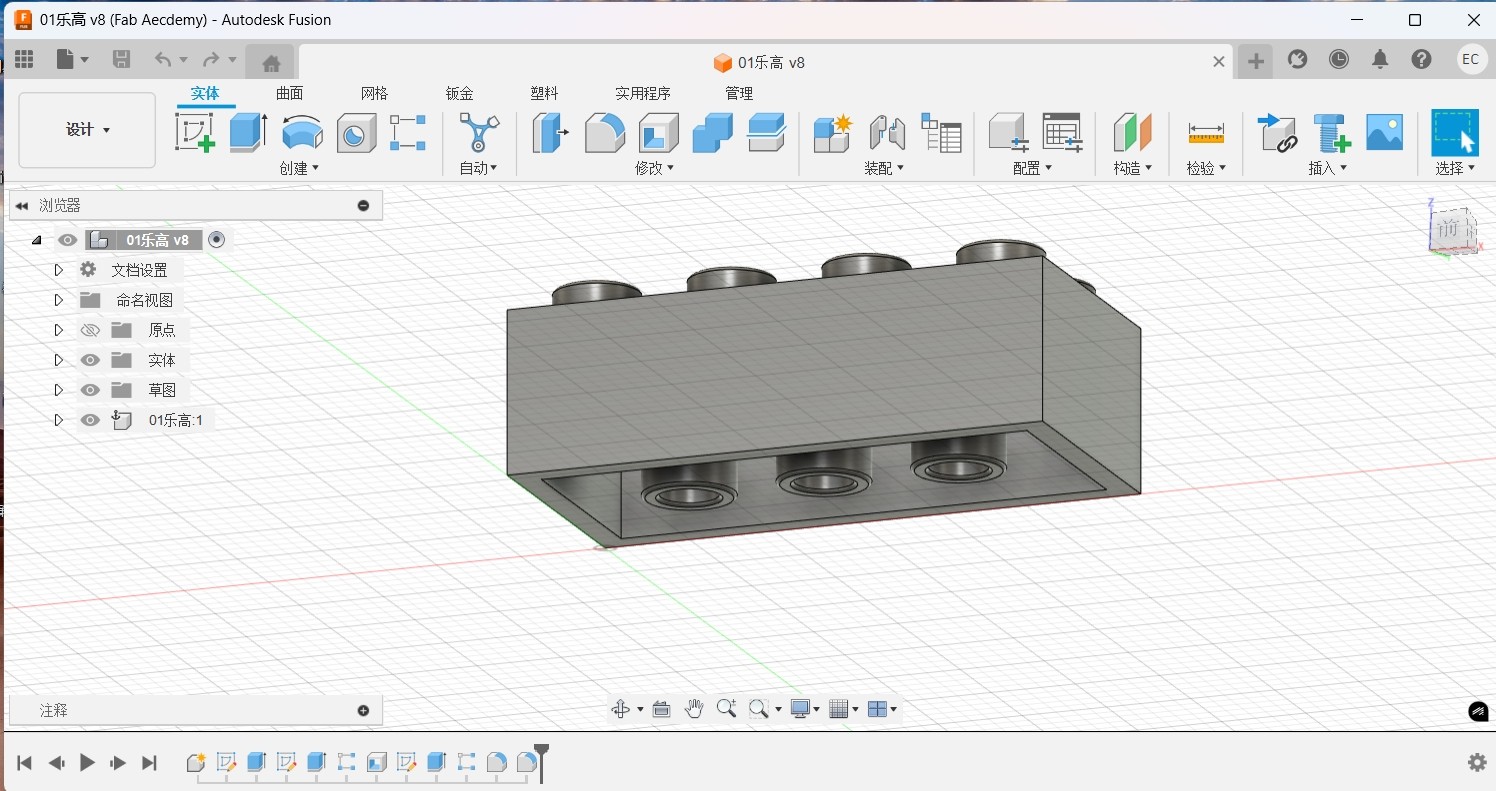Play the timeline
This screenshot has width=1496, height=791.
point(87,763)
